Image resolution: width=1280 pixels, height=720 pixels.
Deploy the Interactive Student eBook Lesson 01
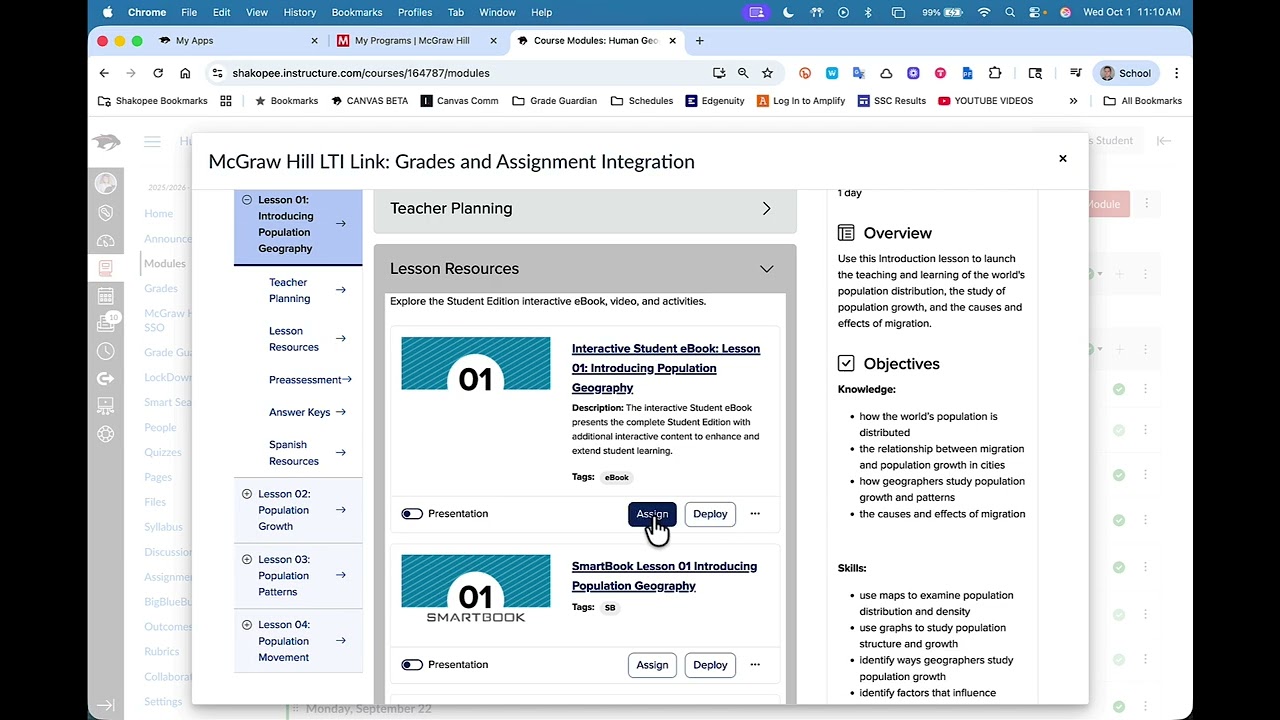(710, 514)
